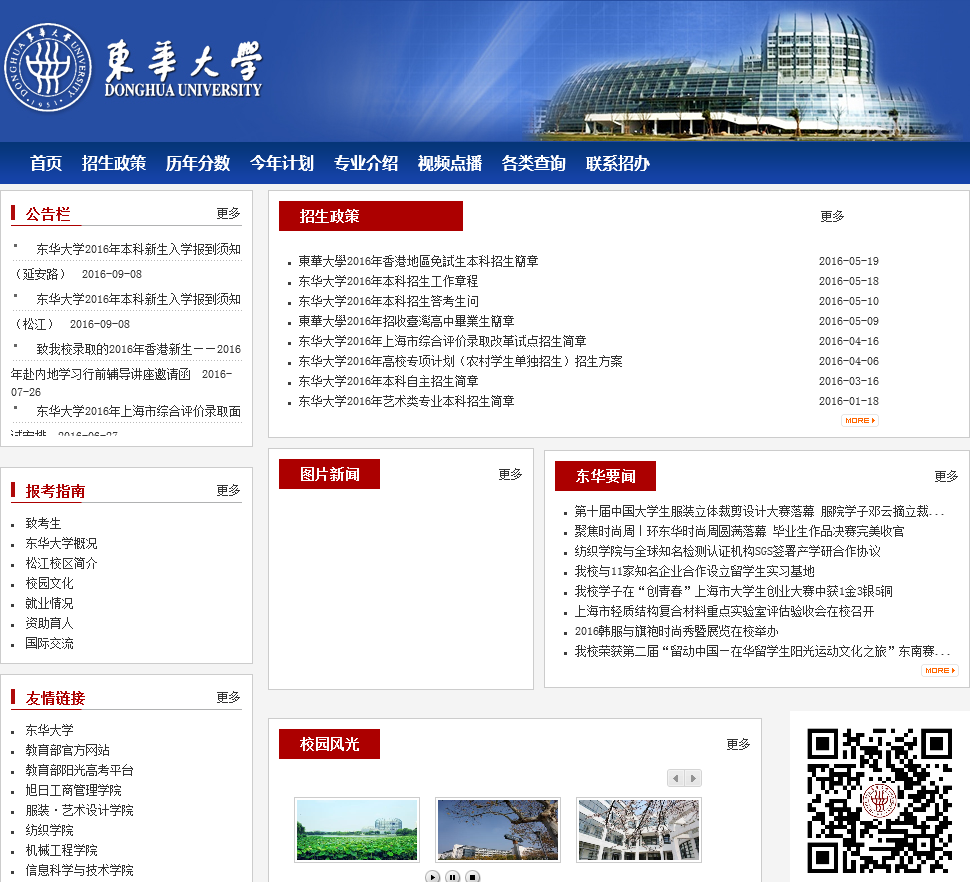This screenshot has width=970, height=882.
Task: Click the orange MORE button under 东华要闻 list
Action: click(x=940, y=670)
